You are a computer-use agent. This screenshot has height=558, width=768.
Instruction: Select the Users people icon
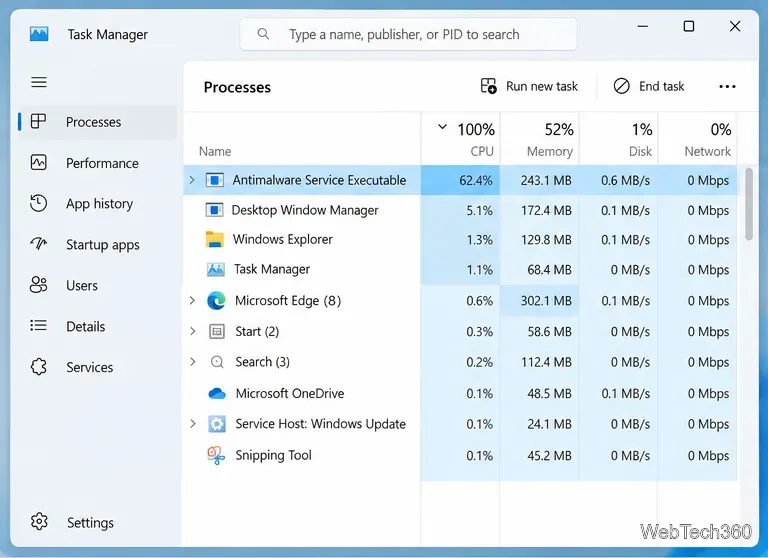point(38,285)
